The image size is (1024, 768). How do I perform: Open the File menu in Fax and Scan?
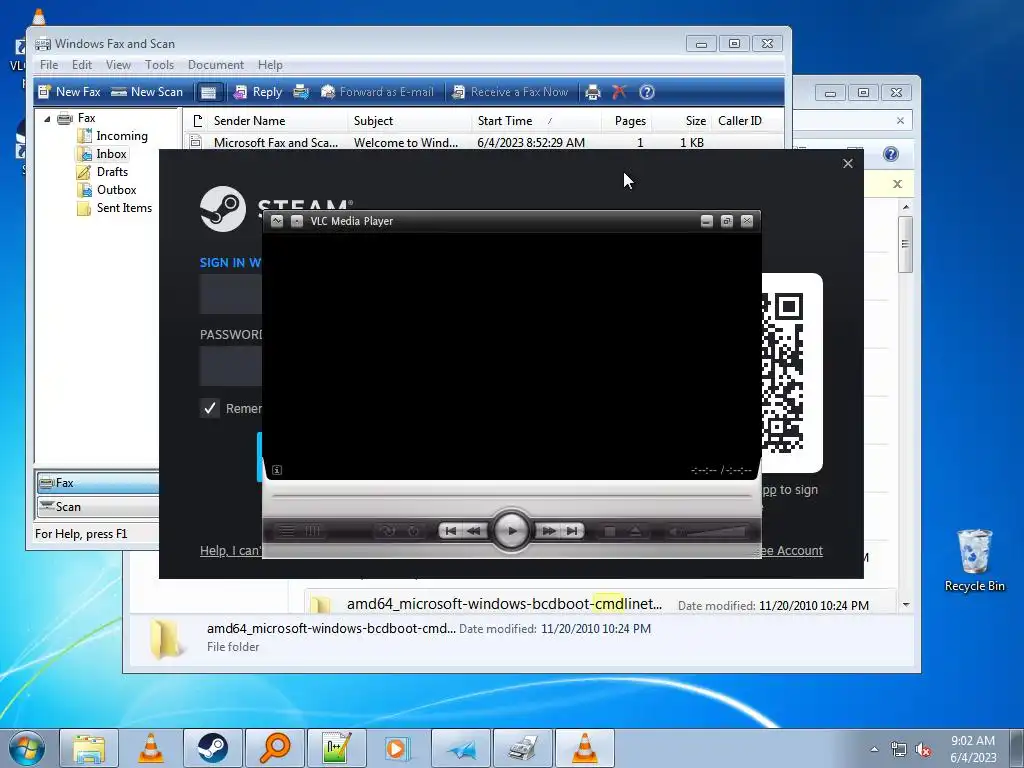(x=49, y=65)
